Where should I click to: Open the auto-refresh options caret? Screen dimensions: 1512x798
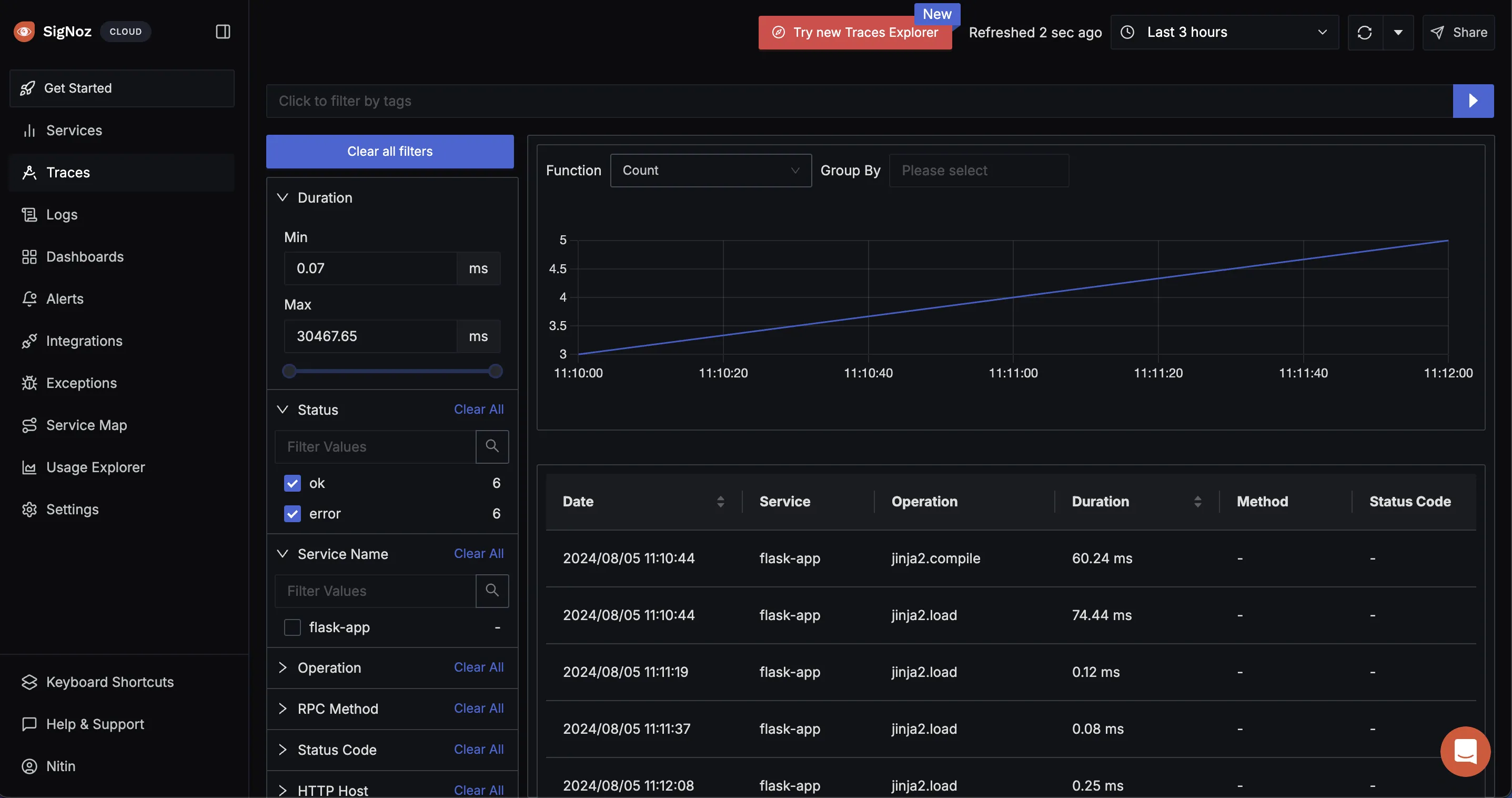click(x=1398, y=32)
